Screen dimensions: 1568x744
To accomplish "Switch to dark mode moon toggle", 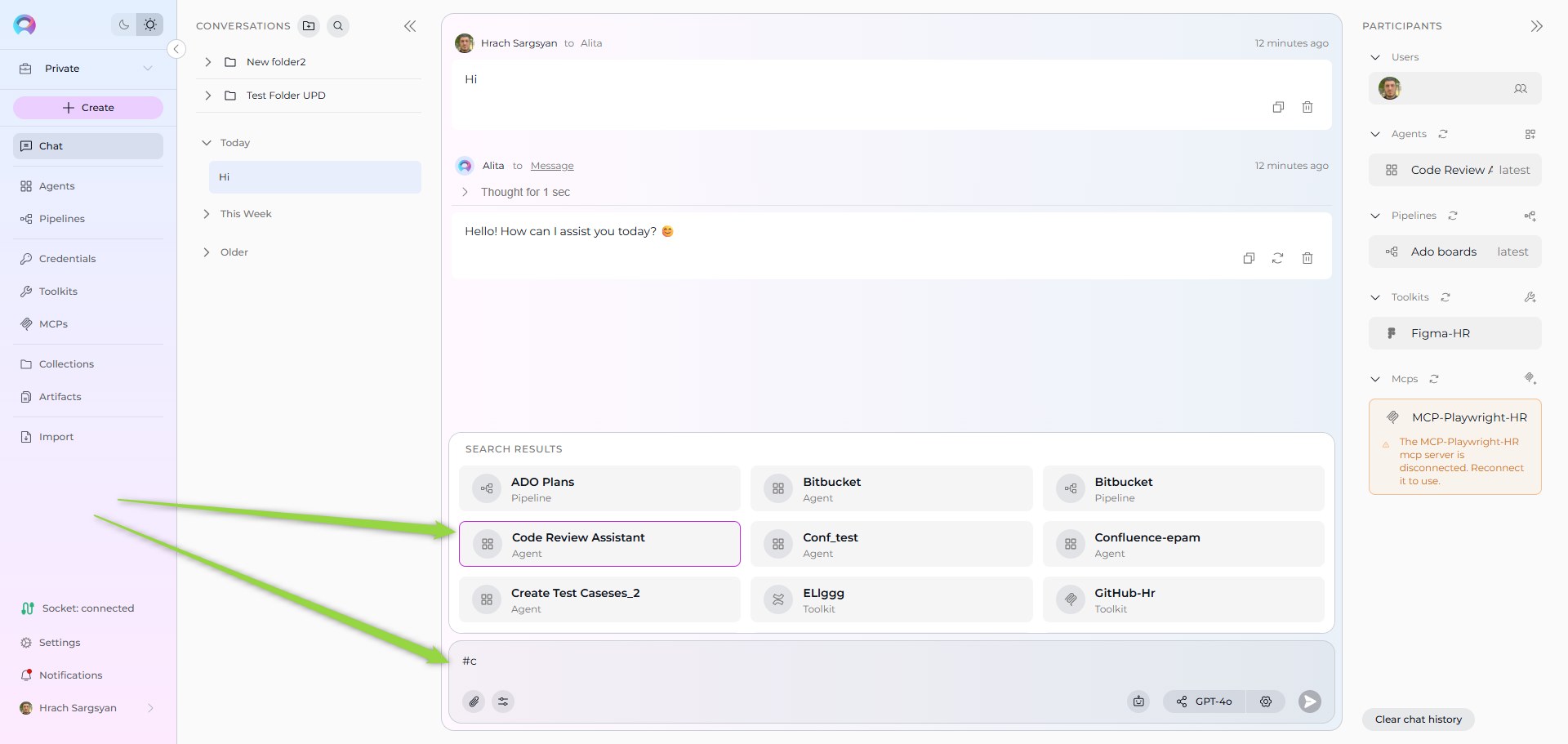I will pos(124,25).
